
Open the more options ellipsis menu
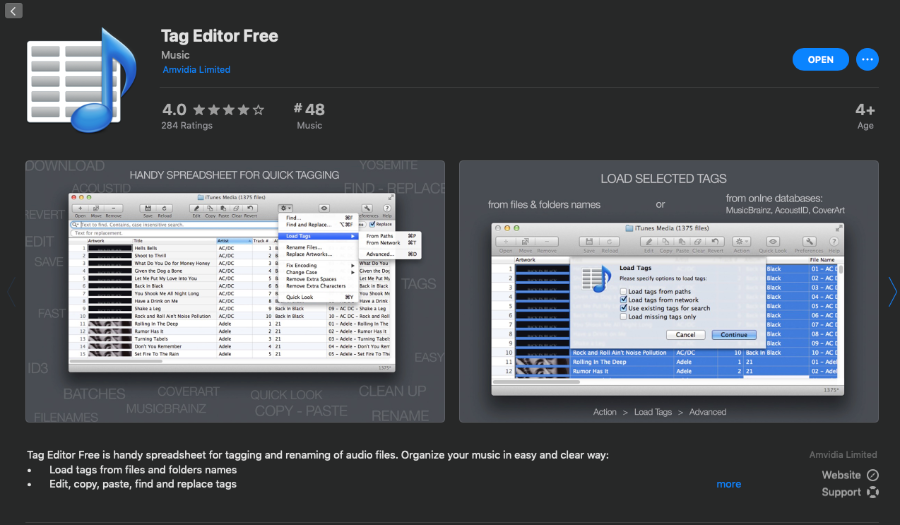[x=867, y=60]
